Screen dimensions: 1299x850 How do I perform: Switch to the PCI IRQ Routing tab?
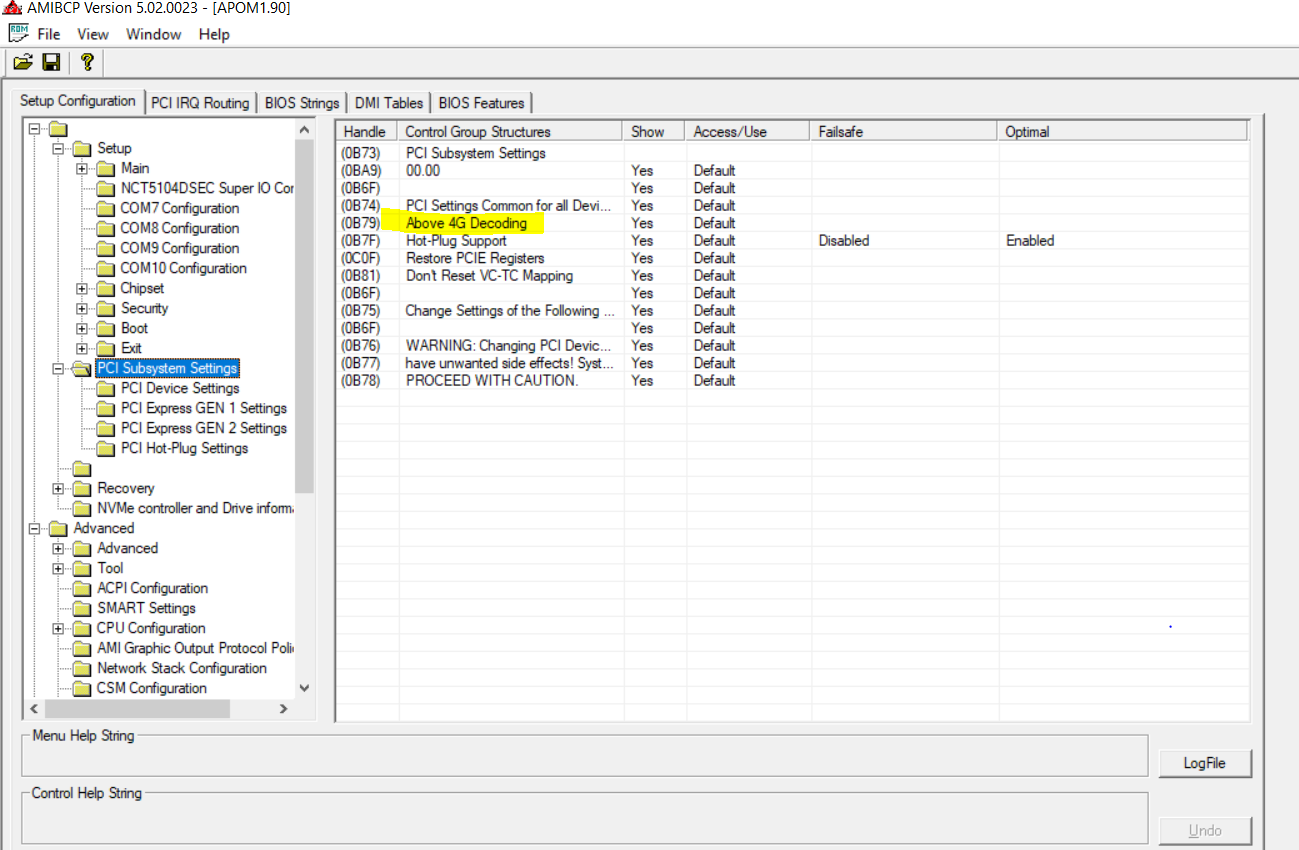[x=200, y=103]
